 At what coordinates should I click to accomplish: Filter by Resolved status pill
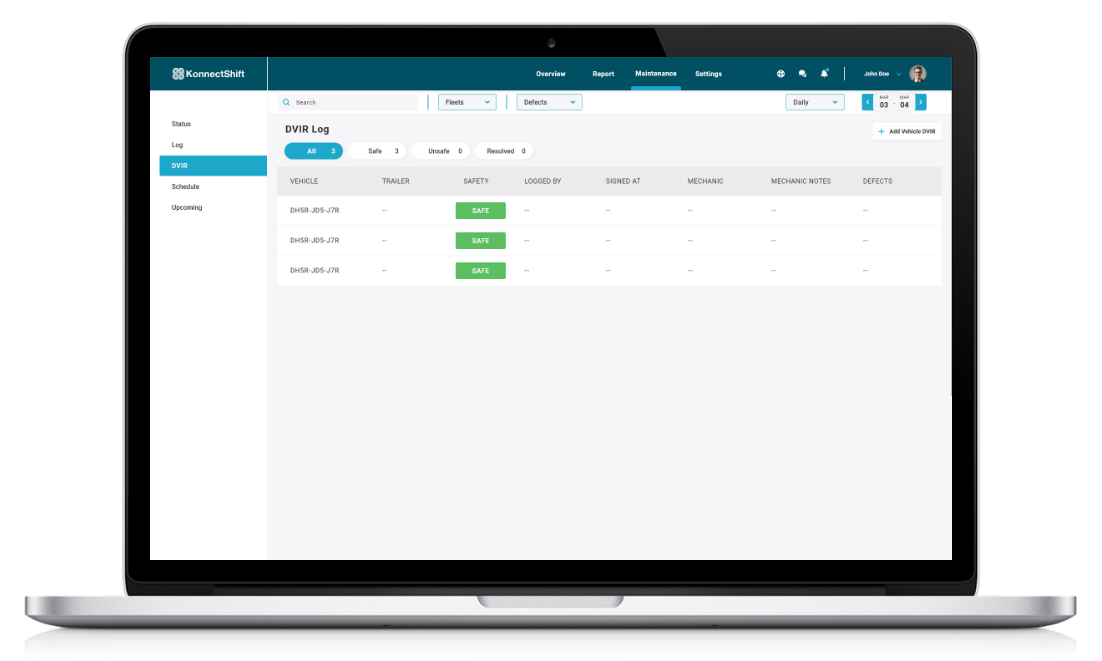503,151
